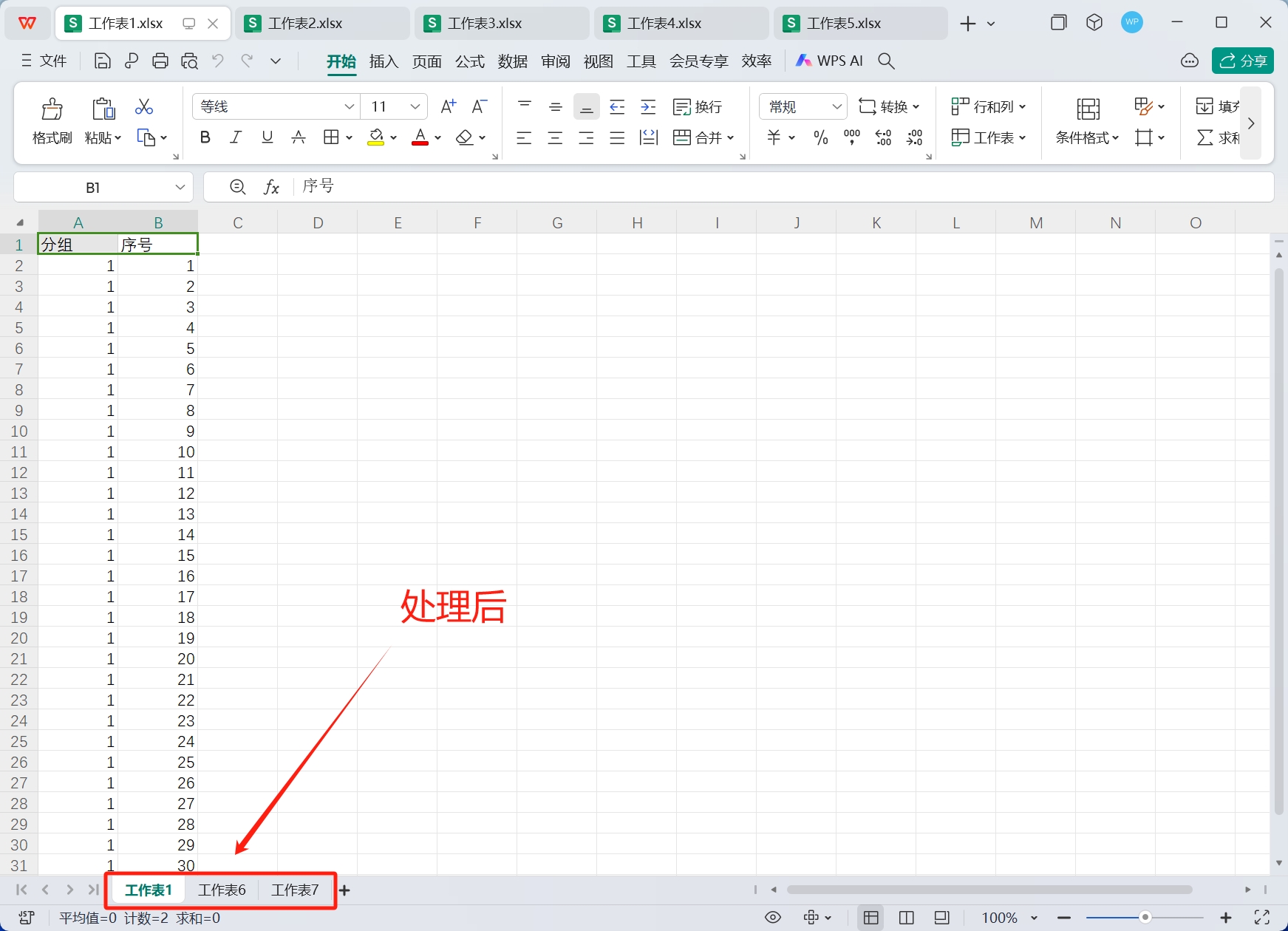Toggle Italic formatting
1288x931 pixels.
[236, 137]
